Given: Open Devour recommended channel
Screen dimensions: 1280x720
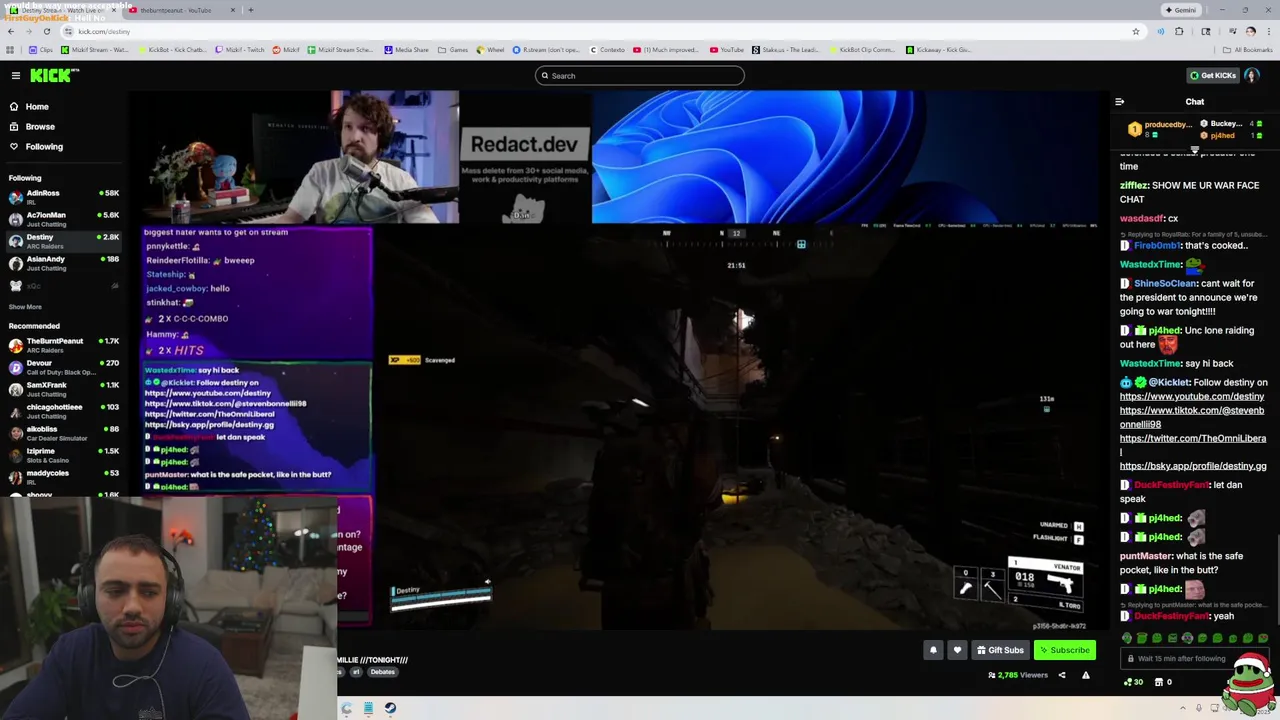Looking at the screenshot, I should coord(62,367).
